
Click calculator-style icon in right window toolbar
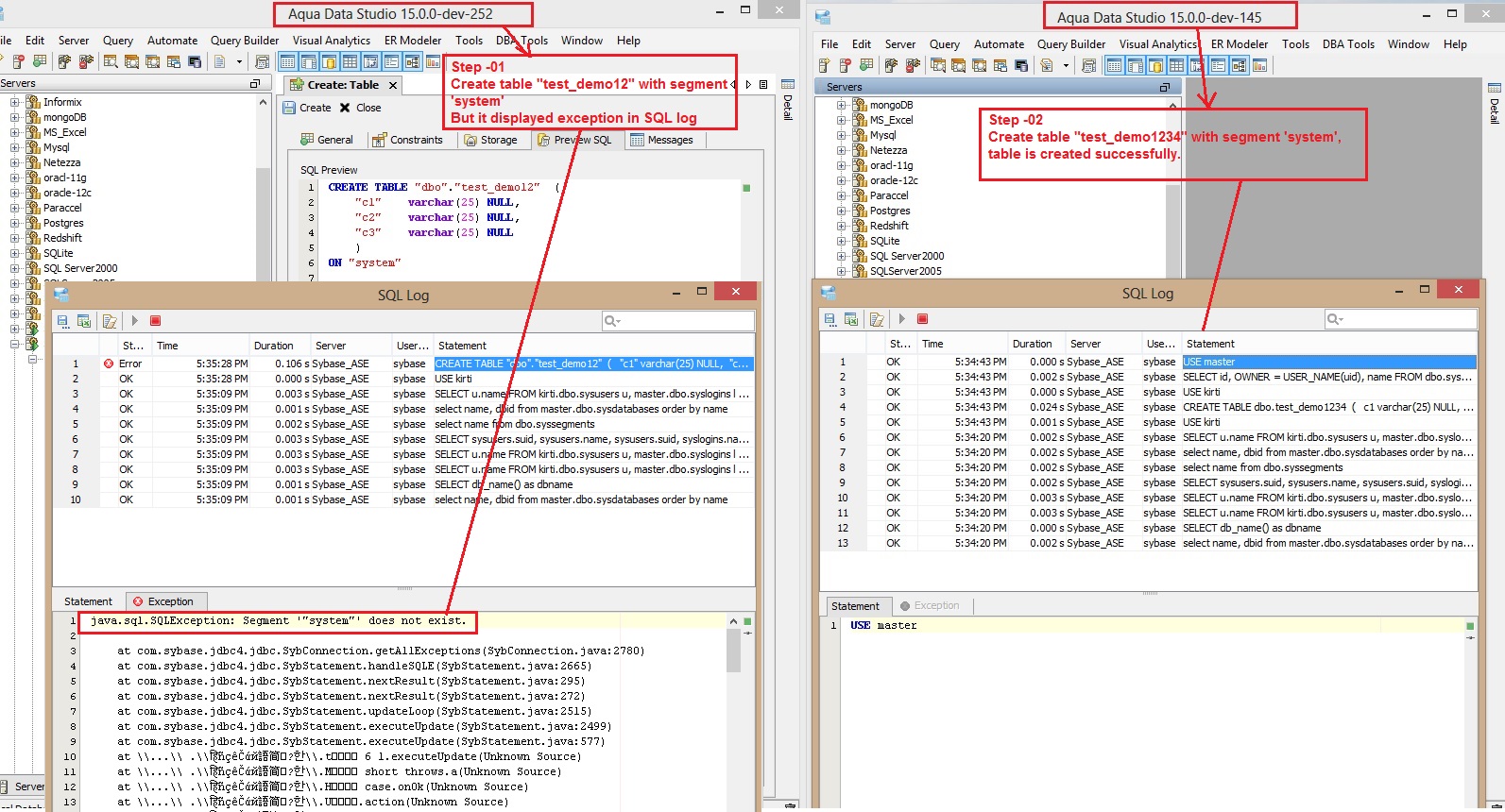coord(1089,65)
